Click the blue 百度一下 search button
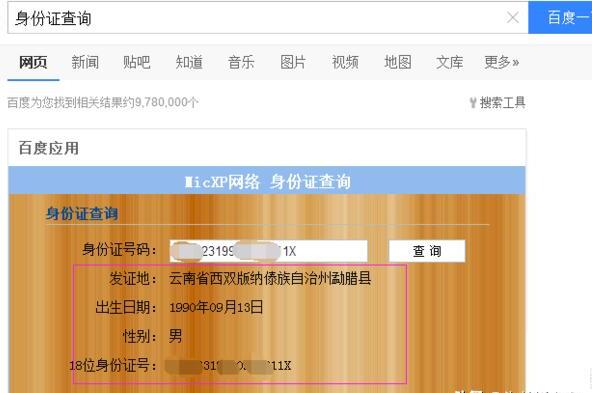592x393 pixels. (560, 17)
